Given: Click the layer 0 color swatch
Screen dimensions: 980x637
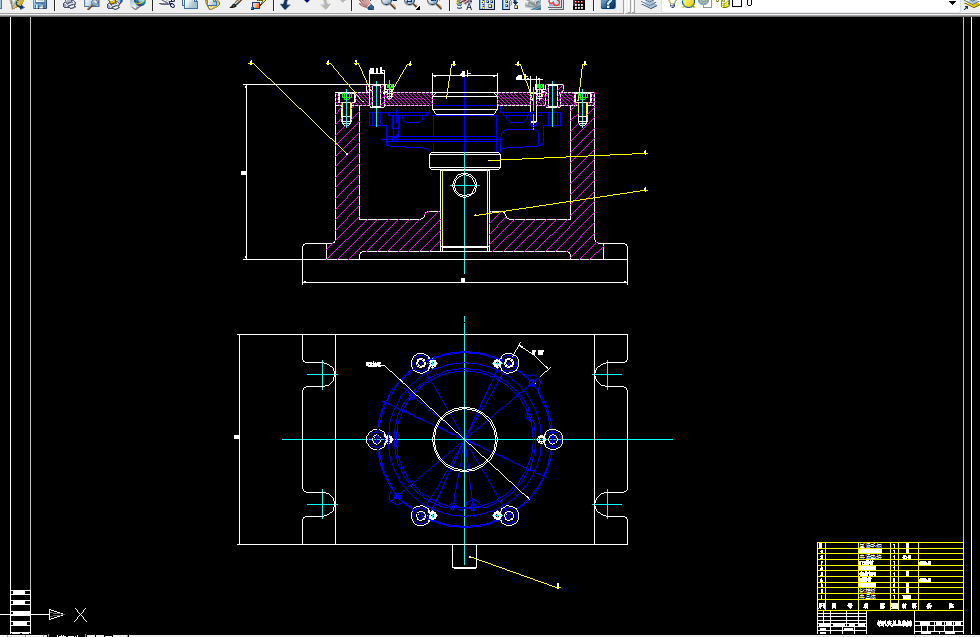Looking at the screenshot, I should pyautogui.click(x=737, y=3).
